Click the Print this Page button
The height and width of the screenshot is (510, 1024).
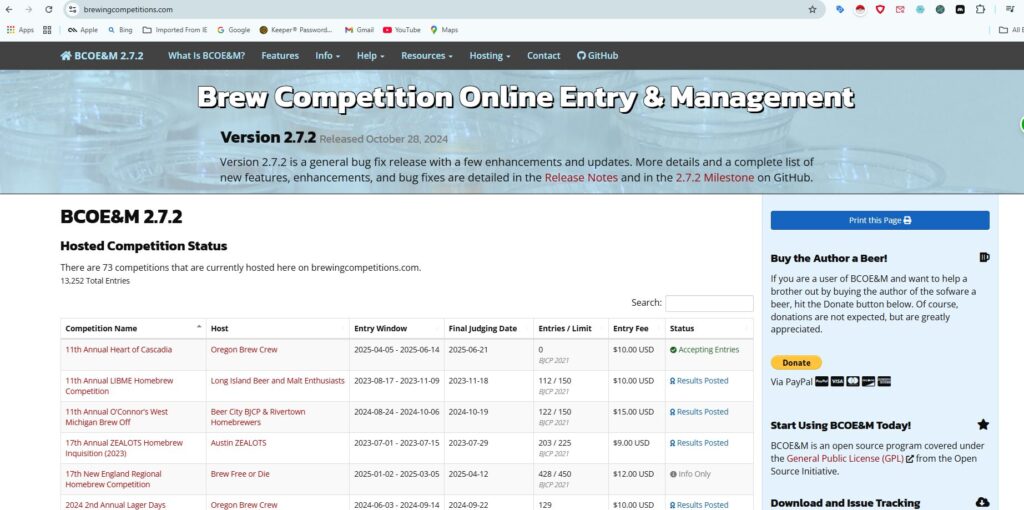(x=880, y=220)
